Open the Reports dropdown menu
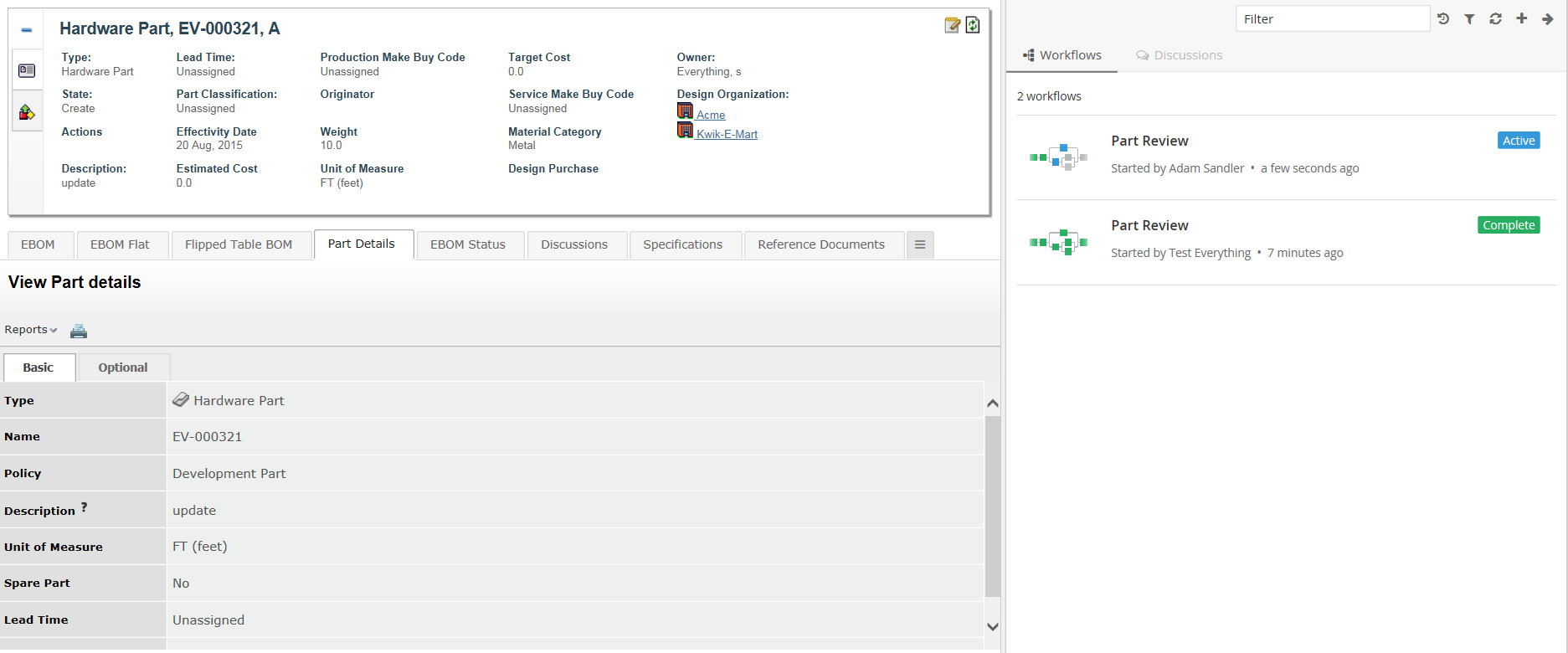Screen dimensions: 1568x653 pos(31,330)
